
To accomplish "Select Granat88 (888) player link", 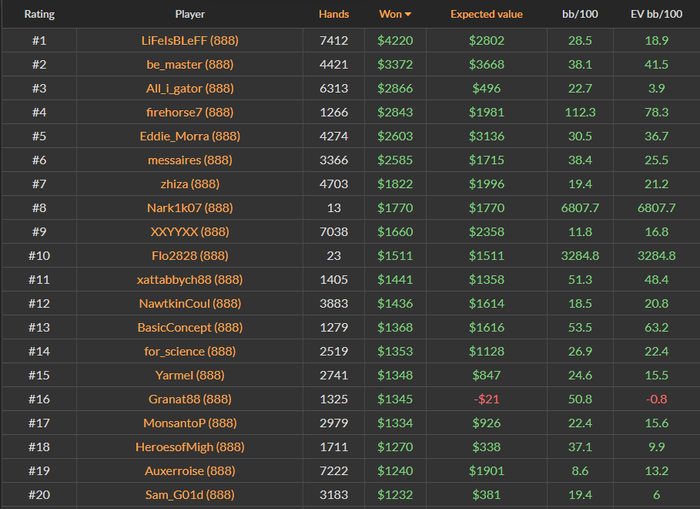I will click(189, 399).
